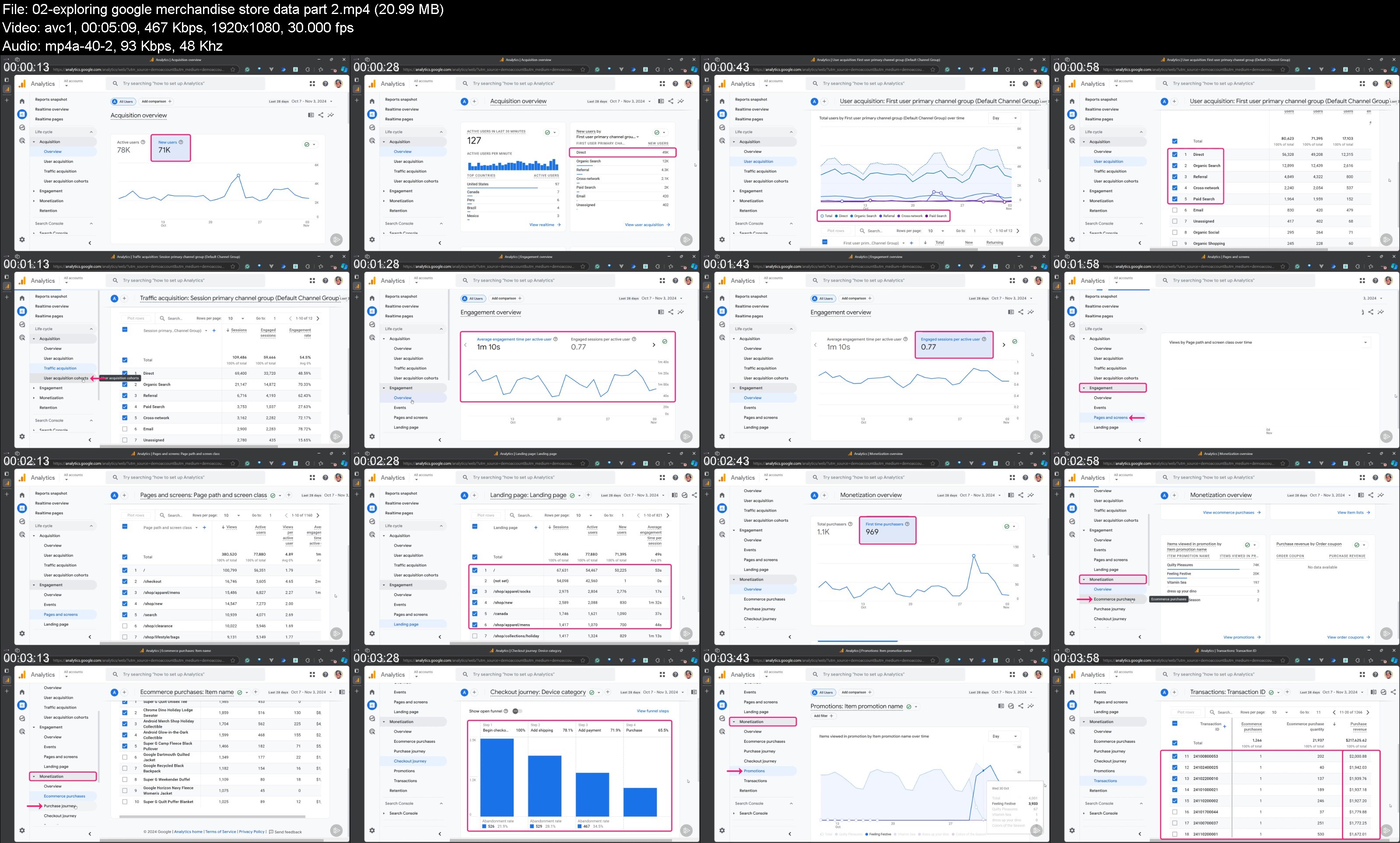Click the Analytics logo in the 00:03:28 frame
This screenshot has width=1400, height=843.
coord(372,675)
